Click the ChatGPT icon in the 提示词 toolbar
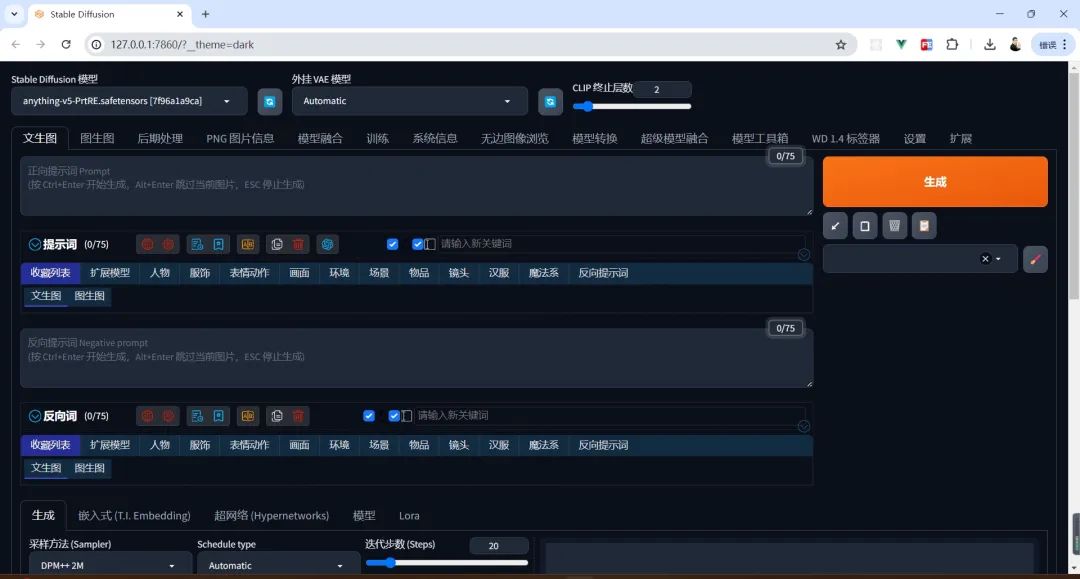 (x=327, y=244)
